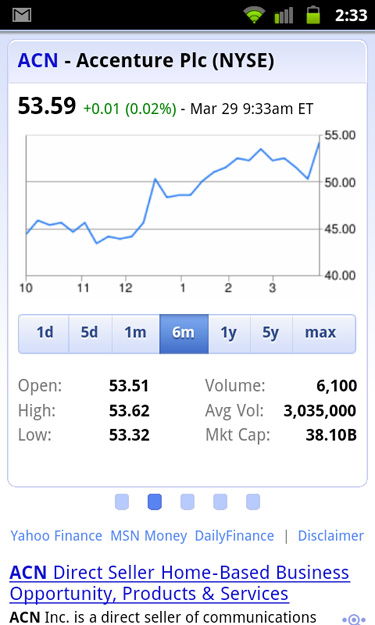Open the Gmail notification icon
Screen dimensions: 375x625
22,15
